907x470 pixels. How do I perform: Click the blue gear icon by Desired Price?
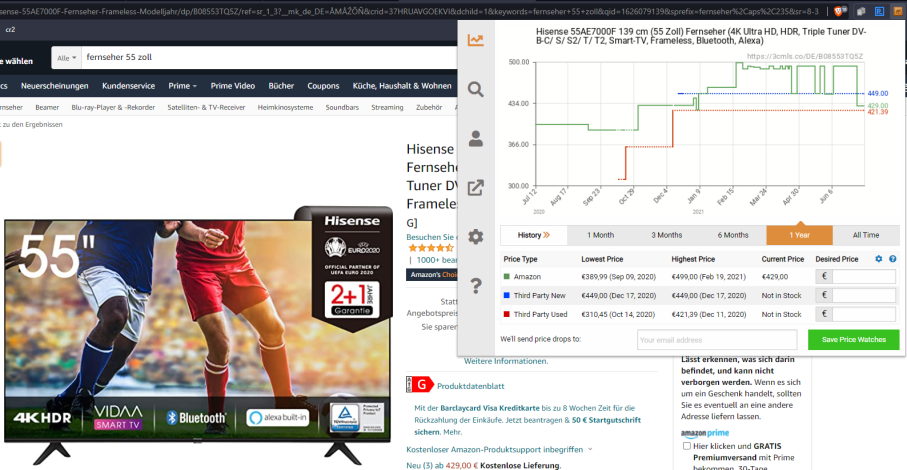(x=879, y=259)
